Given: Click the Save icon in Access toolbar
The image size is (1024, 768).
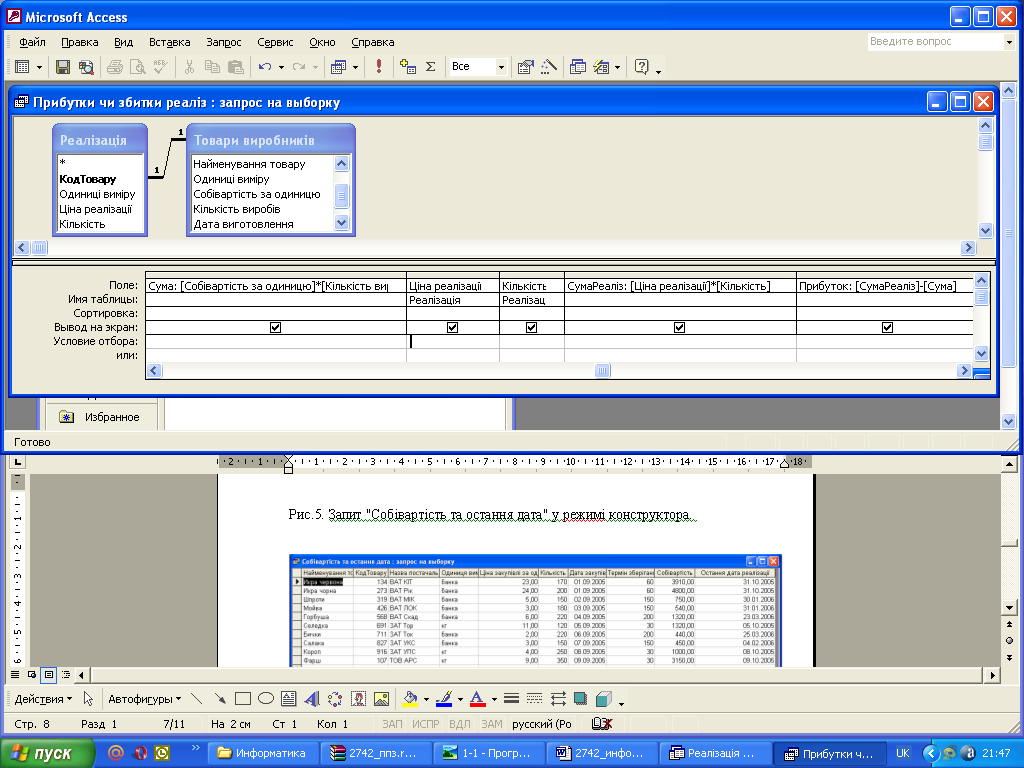Looking at the screenshot, I should [63, 67].
